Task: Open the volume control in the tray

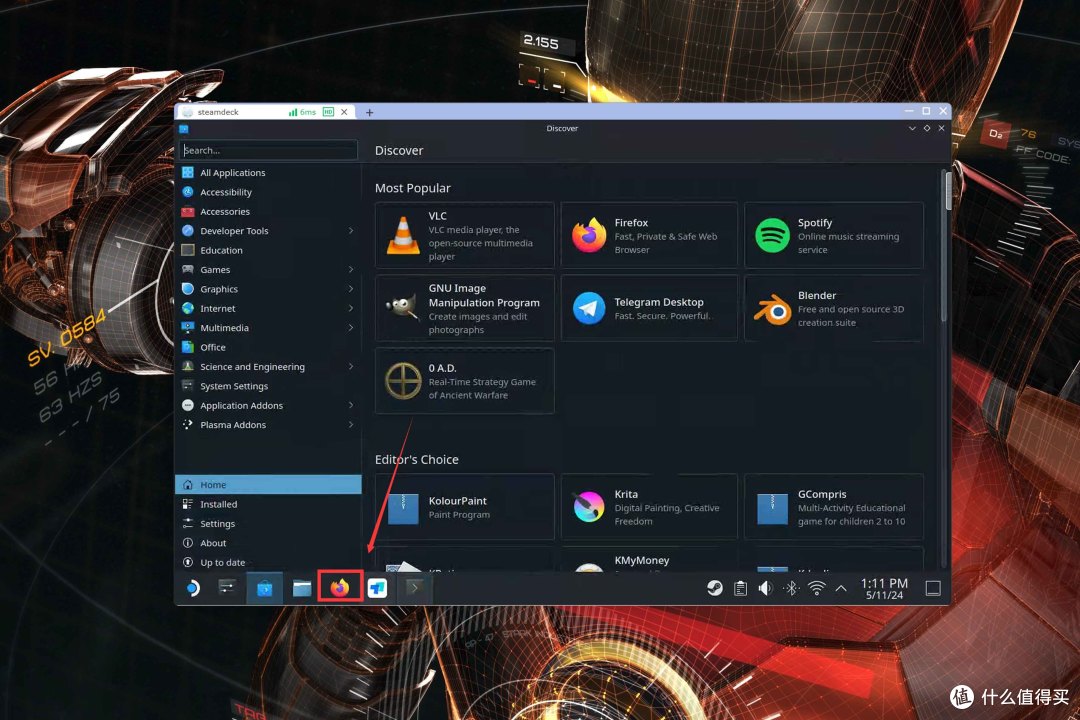Action: 765,588
